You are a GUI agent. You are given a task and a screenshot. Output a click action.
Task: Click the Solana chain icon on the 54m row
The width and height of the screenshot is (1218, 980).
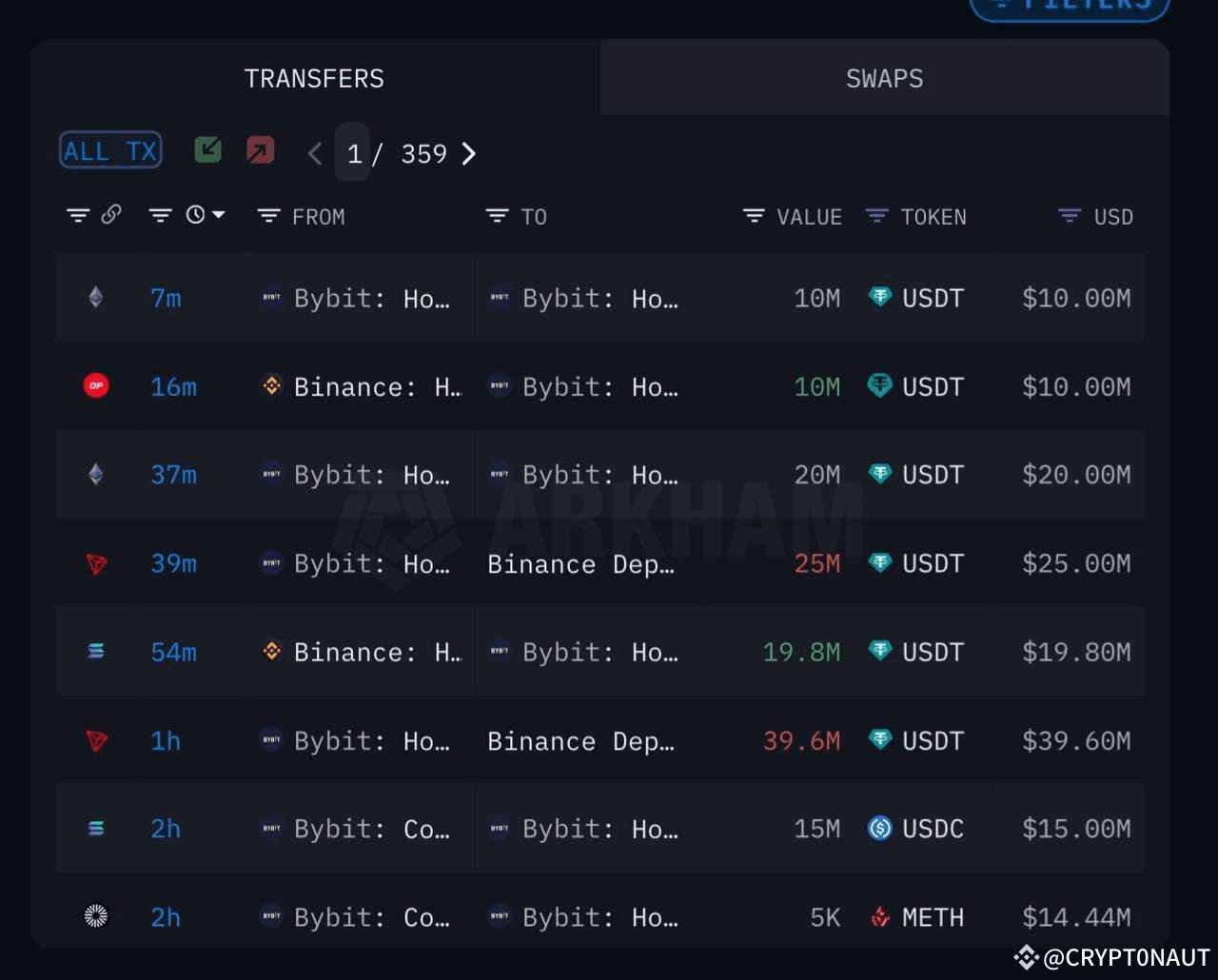tap(94, 652)
